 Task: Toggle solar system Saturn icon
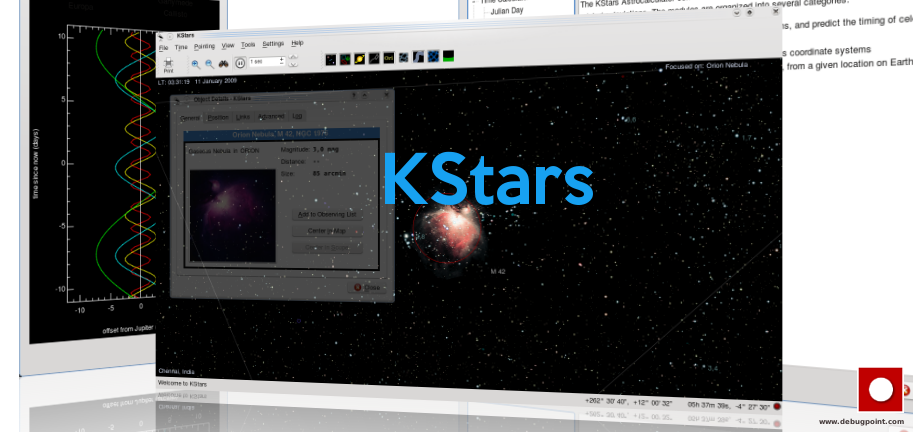pos(360,58)
